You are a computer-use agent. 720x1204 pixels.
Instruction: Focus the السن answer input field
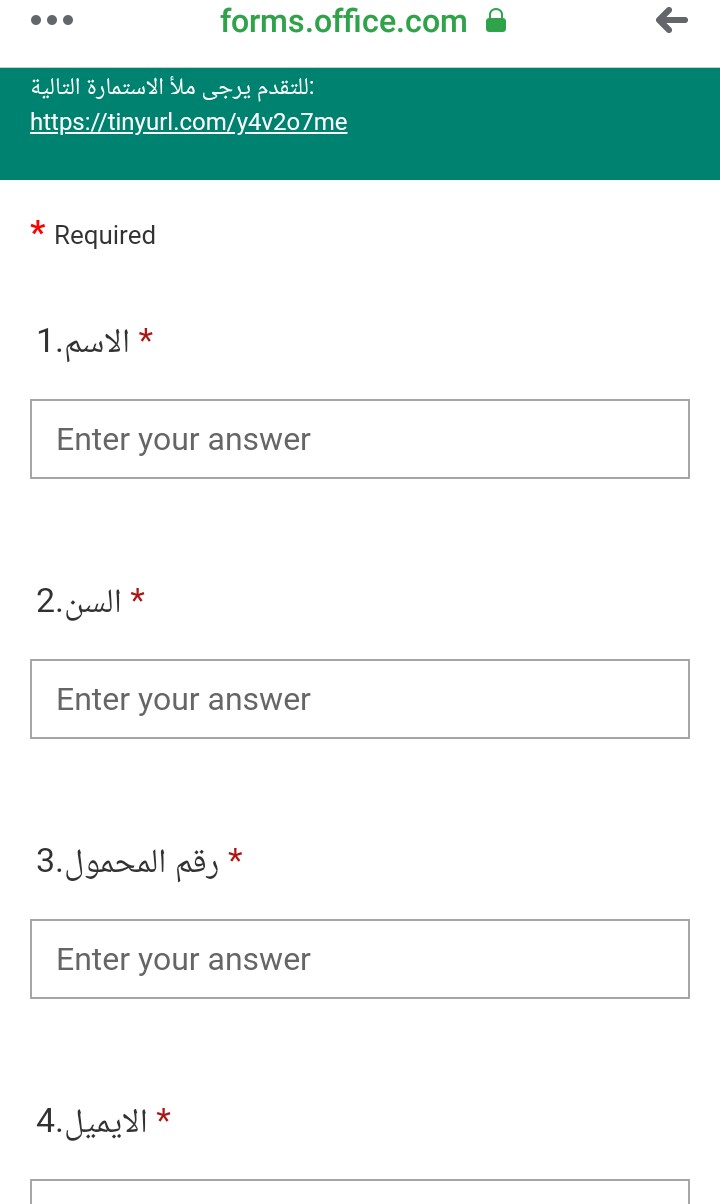click(360, 699)
